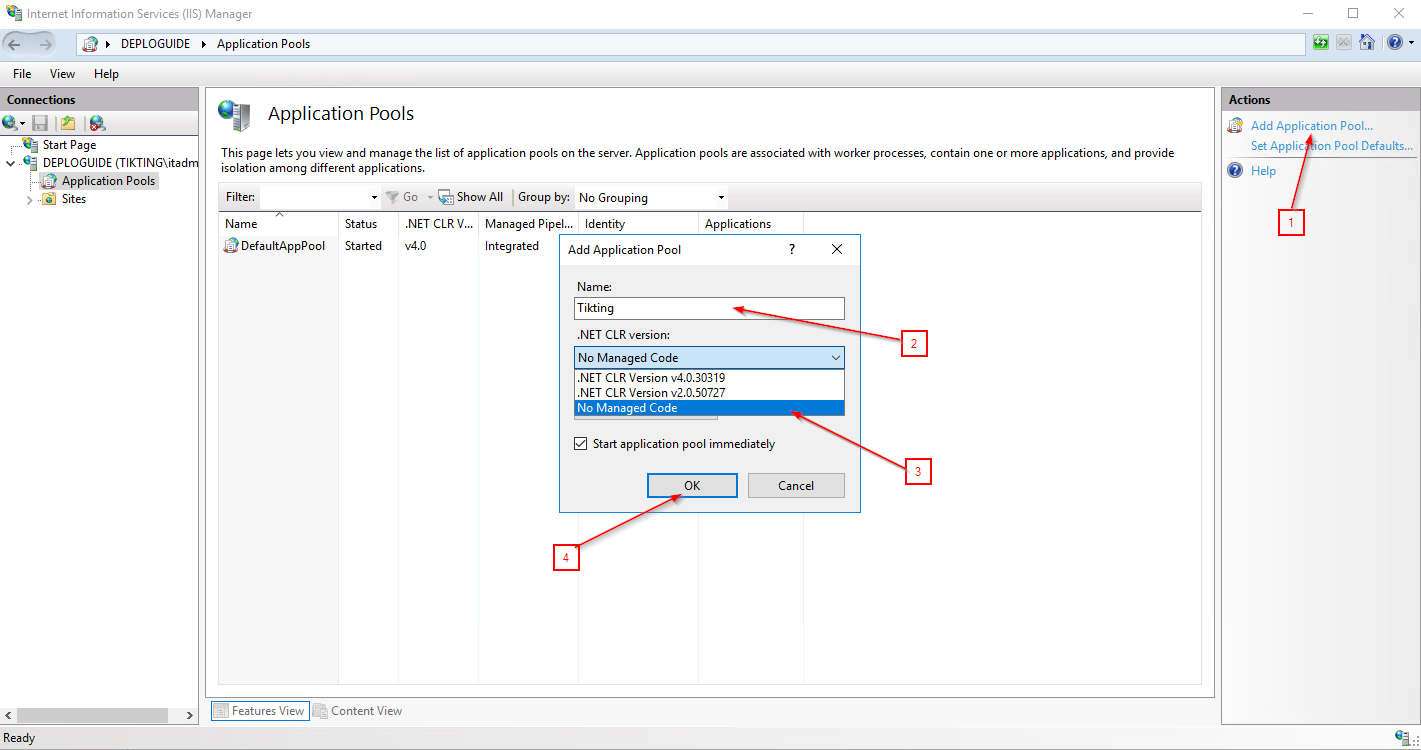
Task: Click the blue Help question mark icon in the top toolbar
Action: pyautogui.click(x=1395, y=43)
